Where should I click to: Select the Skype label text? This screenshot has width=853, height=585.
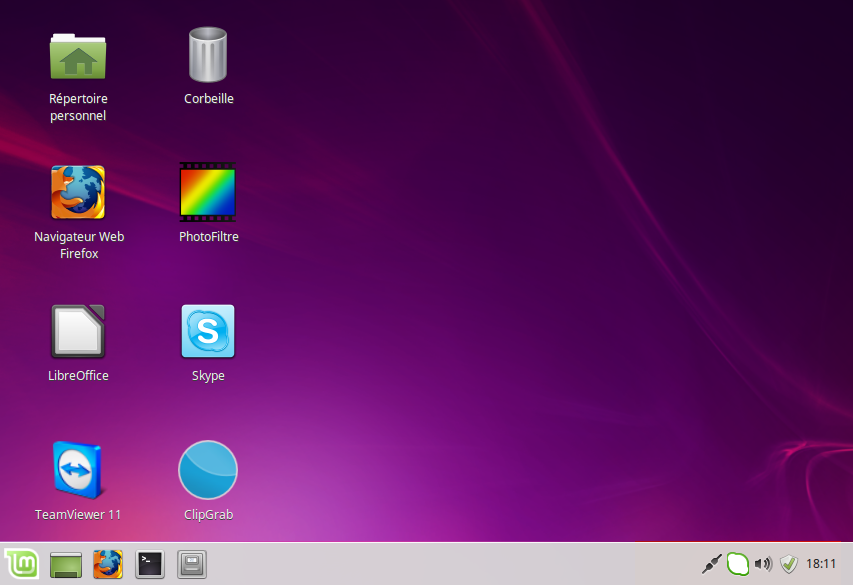(208, 375)
